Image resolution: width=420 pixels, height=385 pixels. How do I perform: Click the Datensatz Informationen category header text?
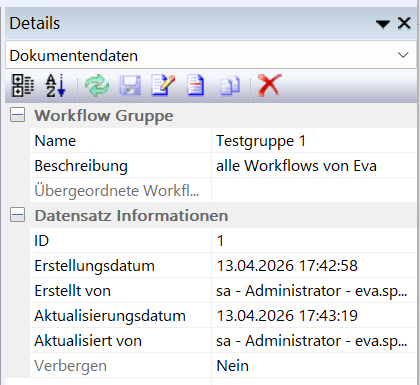131,215
